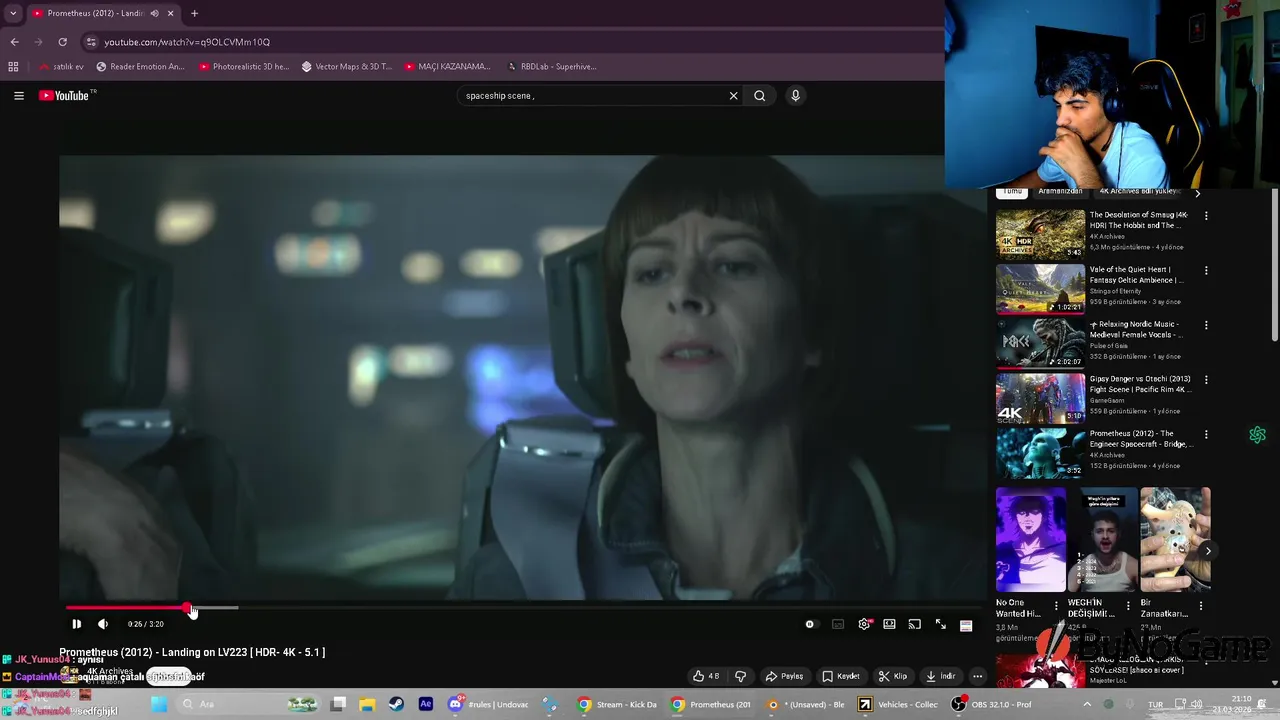Start voice search with the microphone
The image size is (1280, 720).
pyautogui.click(x=795, y=96)
